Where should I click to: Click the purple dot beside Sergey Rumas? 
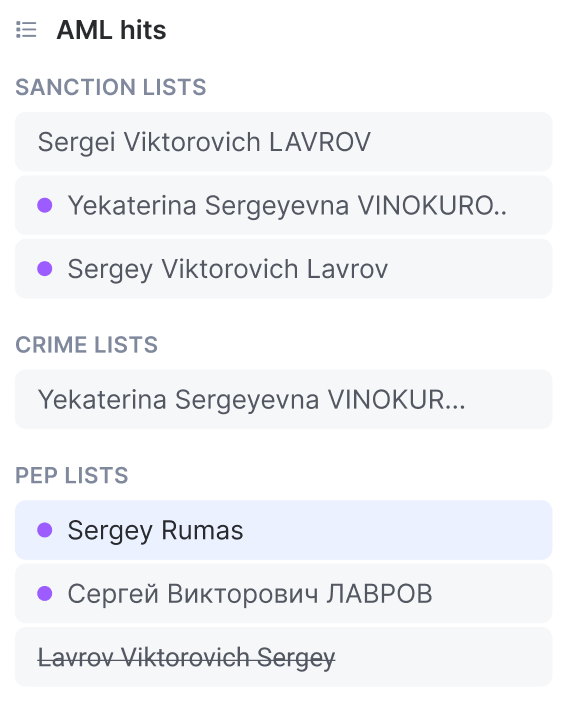point(45,530)
